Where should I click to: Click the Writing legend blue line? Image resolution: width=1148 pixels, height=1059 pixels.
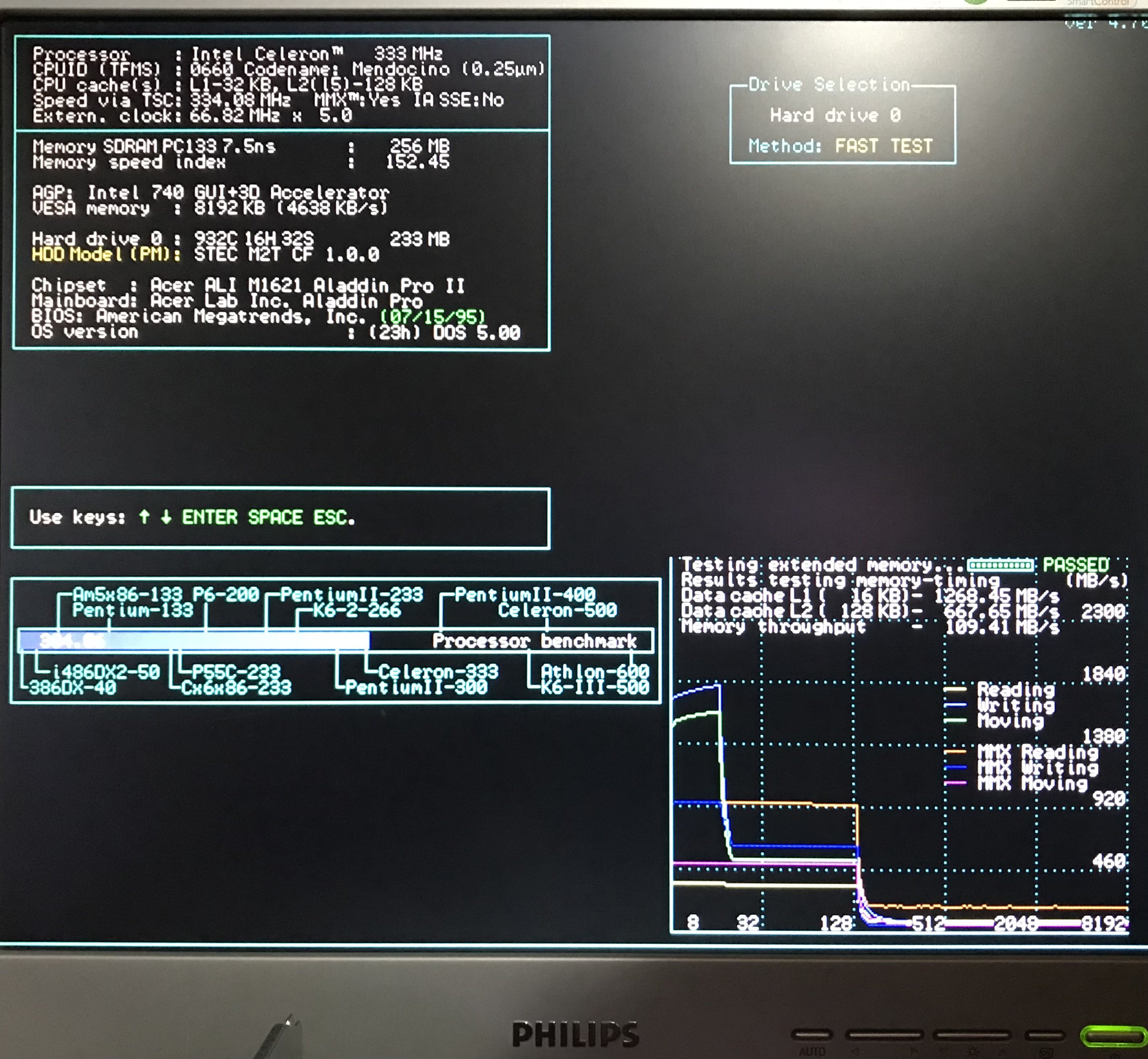point(955,705)
